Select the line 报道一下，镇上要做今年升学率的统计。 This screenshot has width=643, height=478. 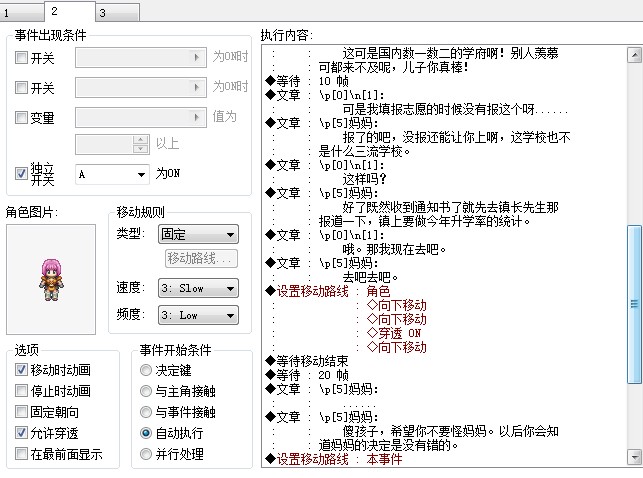pos(424,221)
